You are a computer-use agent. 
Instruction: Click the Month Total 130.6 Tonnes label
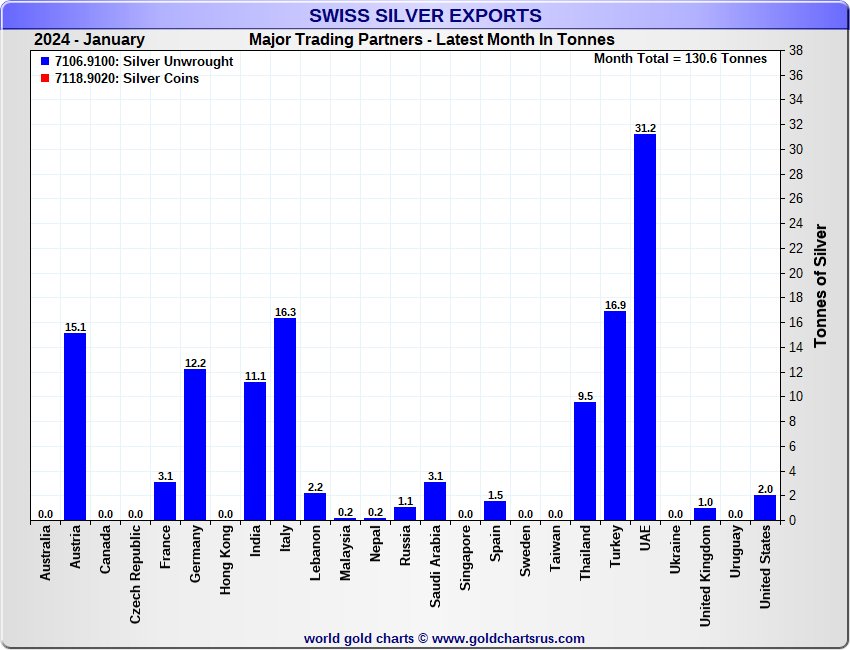point(680,59)
